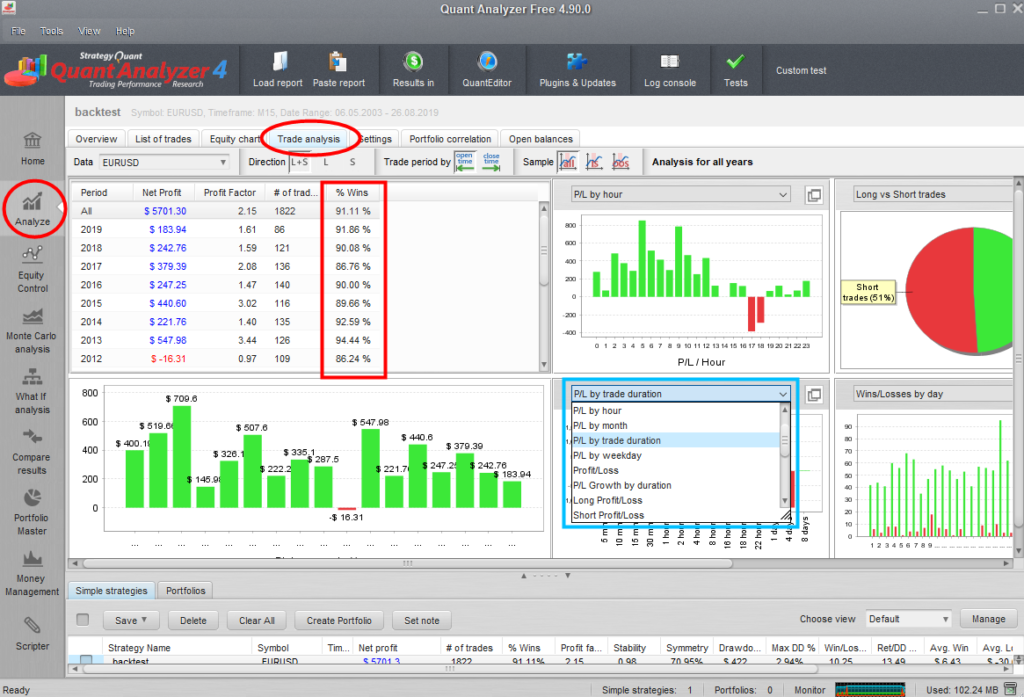Click the Quant Analyzer 4 logo
The height and width of the screenshot is (697, 1024).
coord(118,70)
